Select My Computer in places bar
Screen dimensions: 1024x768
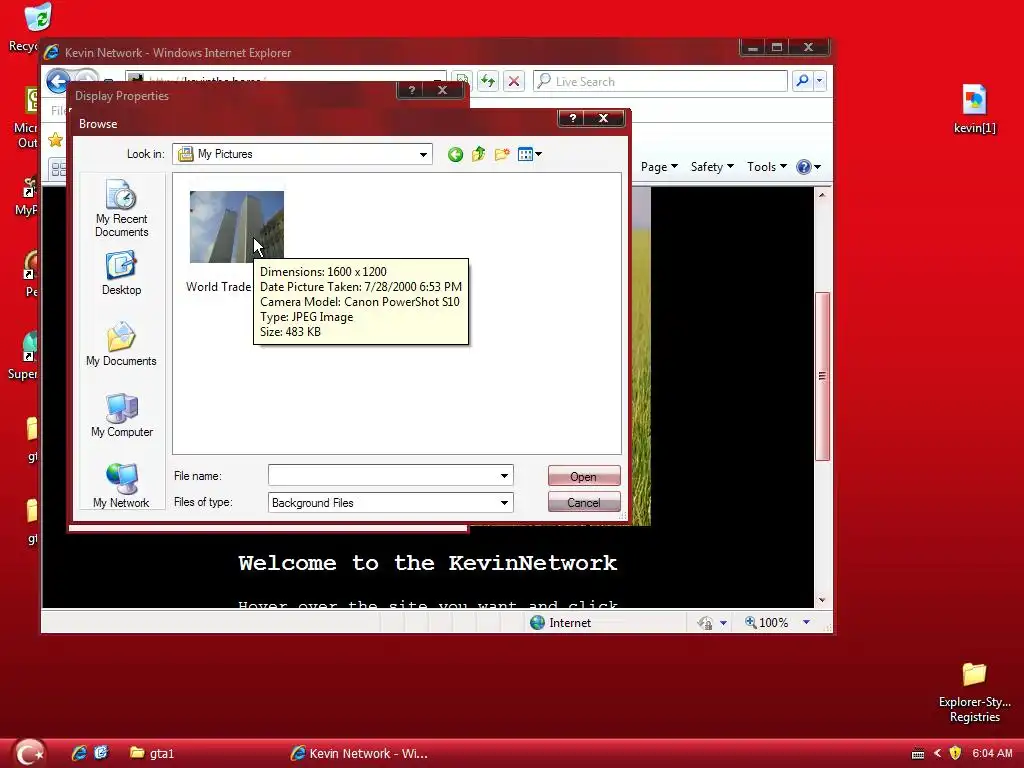[x=121, y=416]
